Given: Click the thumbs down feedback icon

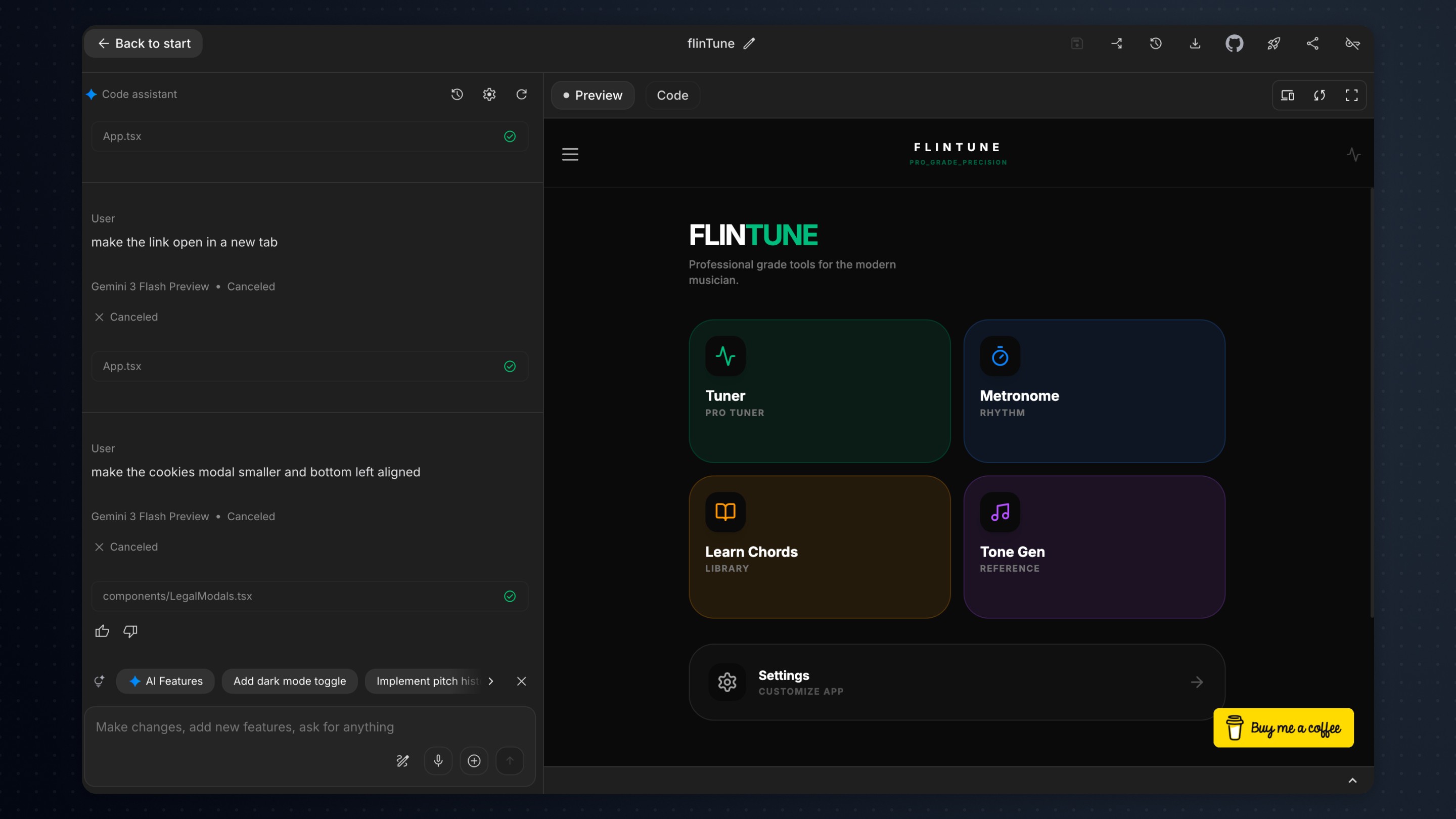Looking at the screenshot, I should point(130,631).
